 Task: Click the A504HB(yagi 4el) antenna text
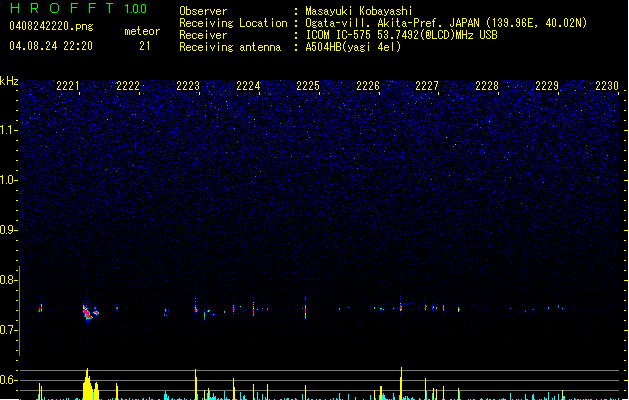click(353, 47)
